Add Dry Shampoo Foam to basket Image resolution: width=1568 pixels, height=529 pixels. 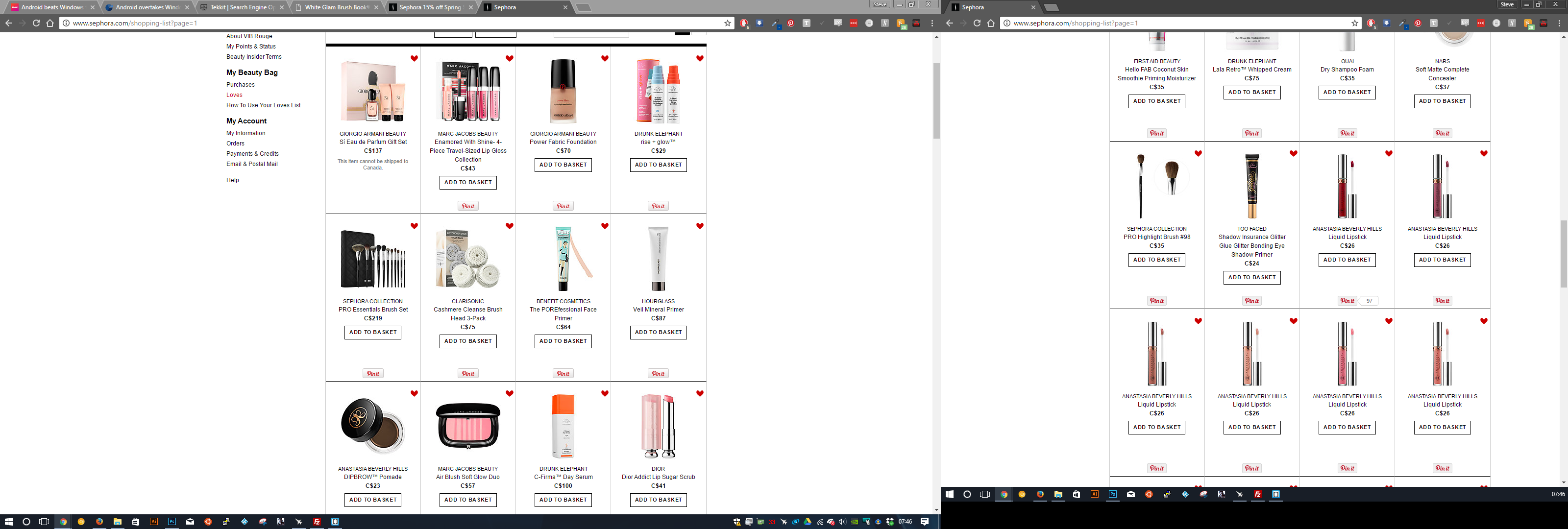[1347, 93]
